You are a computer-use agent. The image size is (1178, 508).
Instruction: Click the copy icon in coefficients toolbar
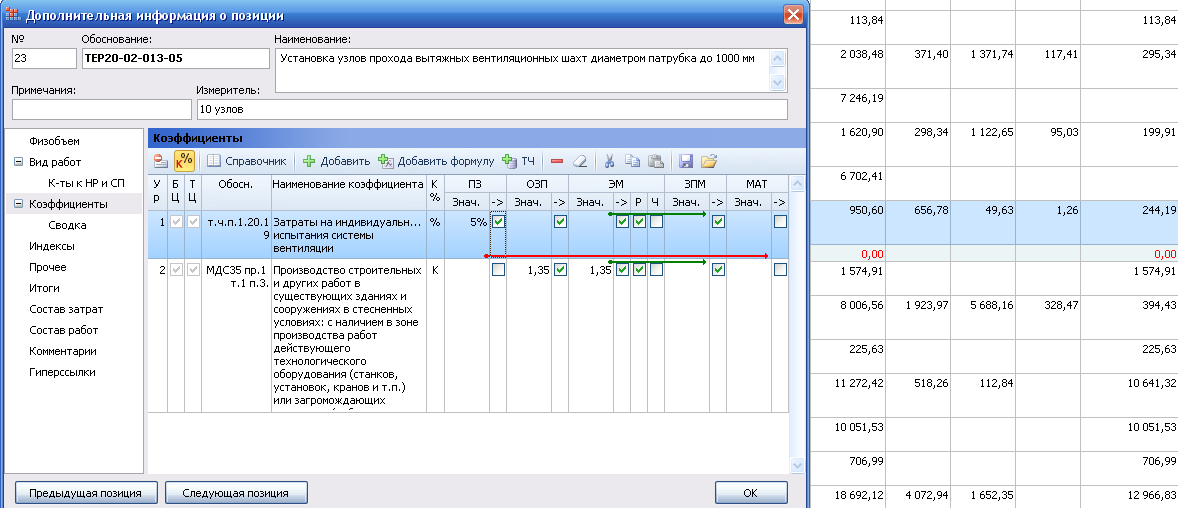(633, 161)
